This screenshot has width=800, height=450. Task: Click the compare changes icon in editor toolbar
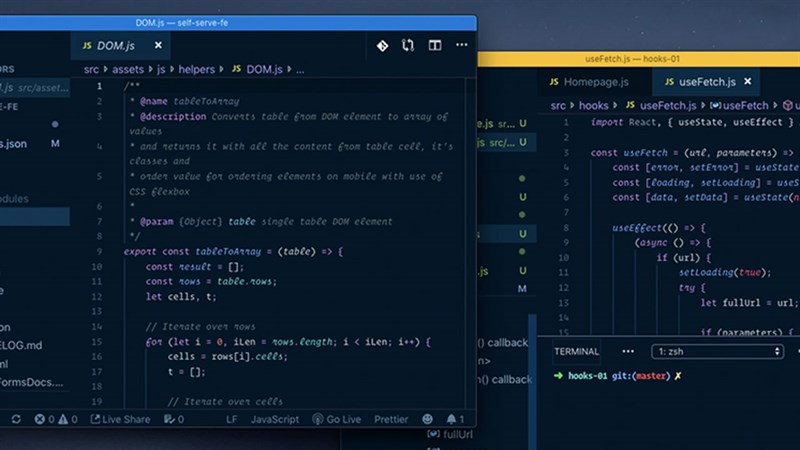click(408, 45)
